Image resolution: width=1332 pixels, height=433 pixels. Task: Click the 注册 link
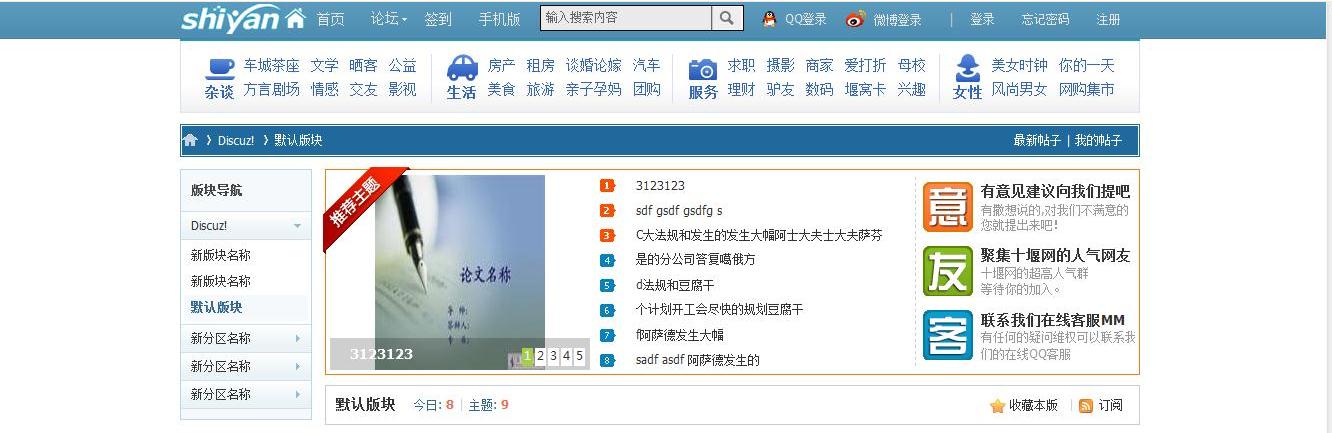(1108, 19)
